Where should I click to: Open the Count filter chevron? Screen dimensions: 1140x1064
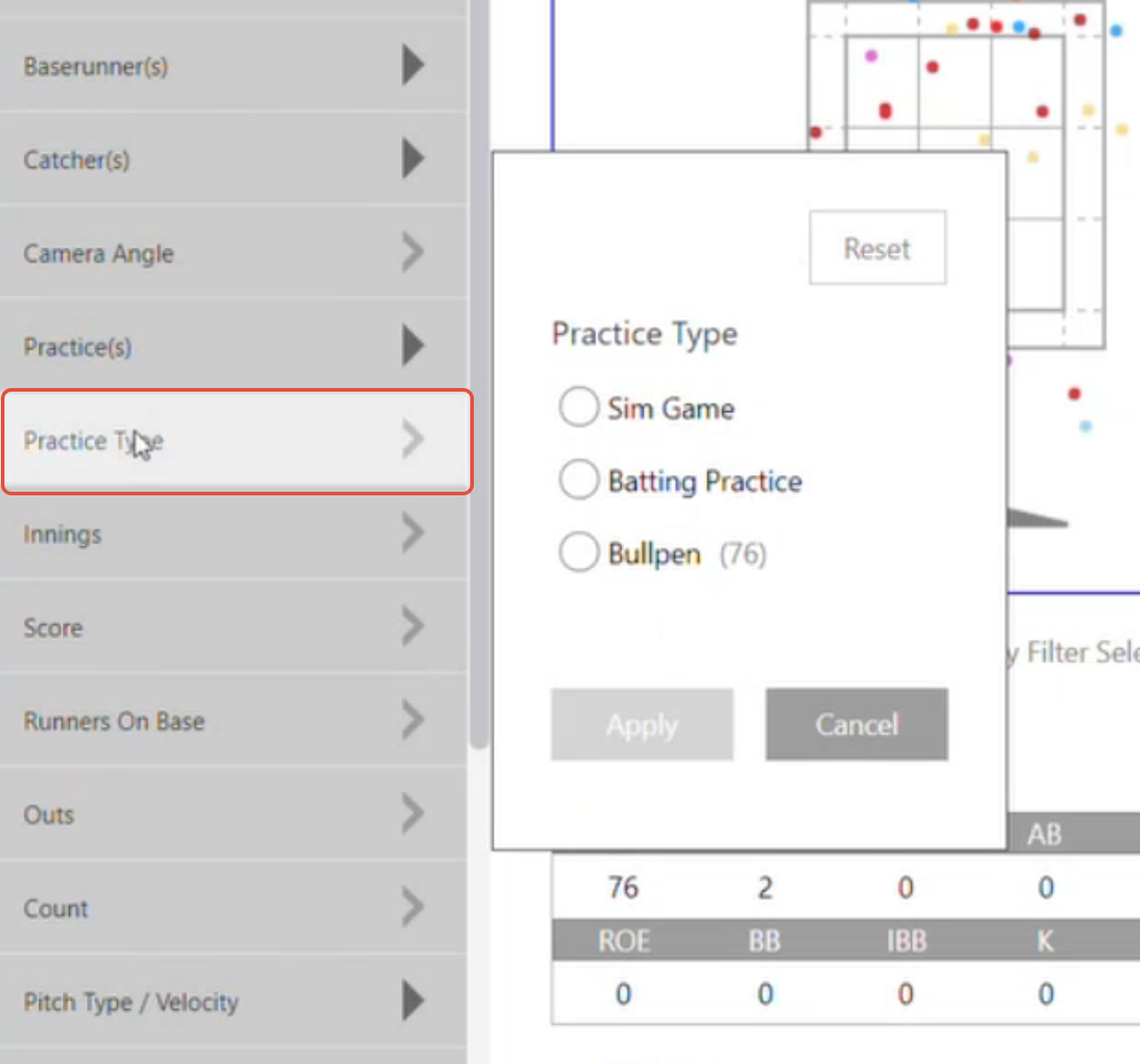tap(412, 908)
